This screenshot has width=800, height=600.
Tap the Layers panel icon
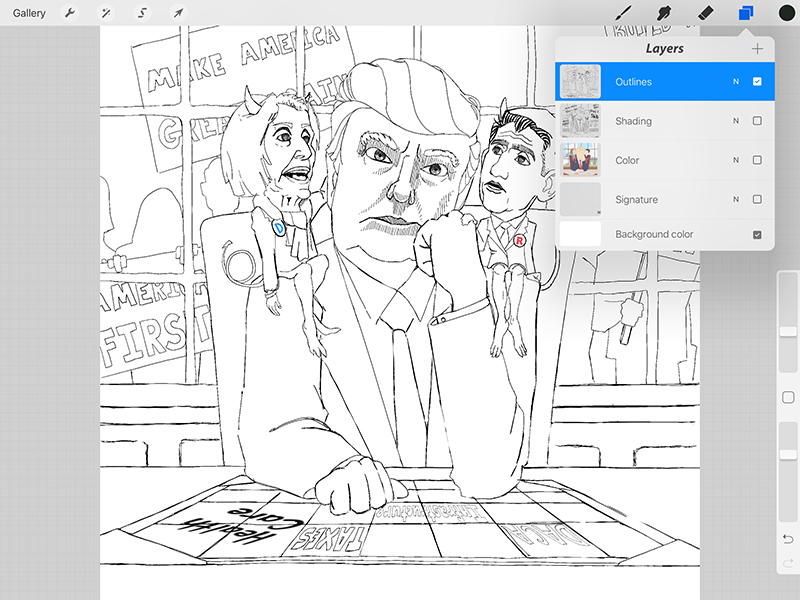pyautogui.click(x=744, y=13)
